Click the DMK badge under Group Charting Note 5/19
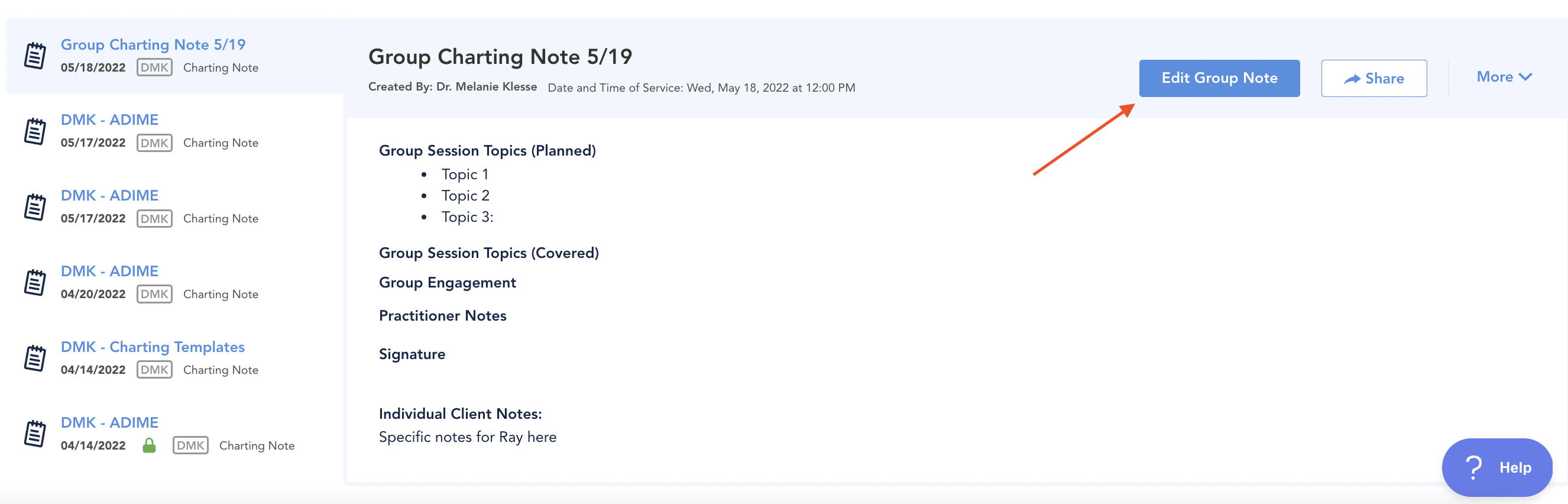The width and height of the screenshot is (1568, 504). [x=154, y=67]
